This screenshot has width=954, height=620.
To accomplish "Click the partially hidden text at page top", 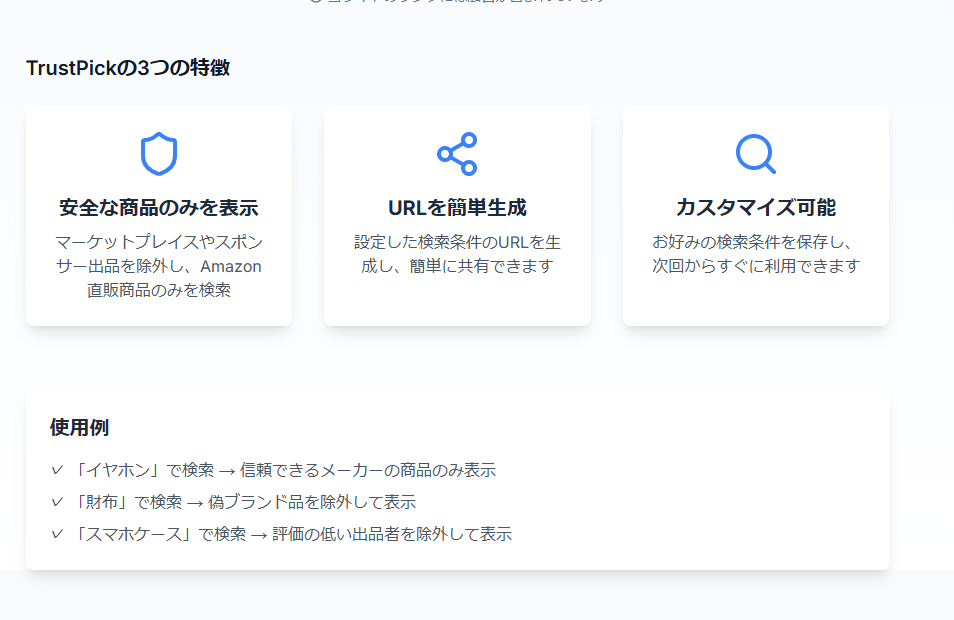I will (457, 2).
